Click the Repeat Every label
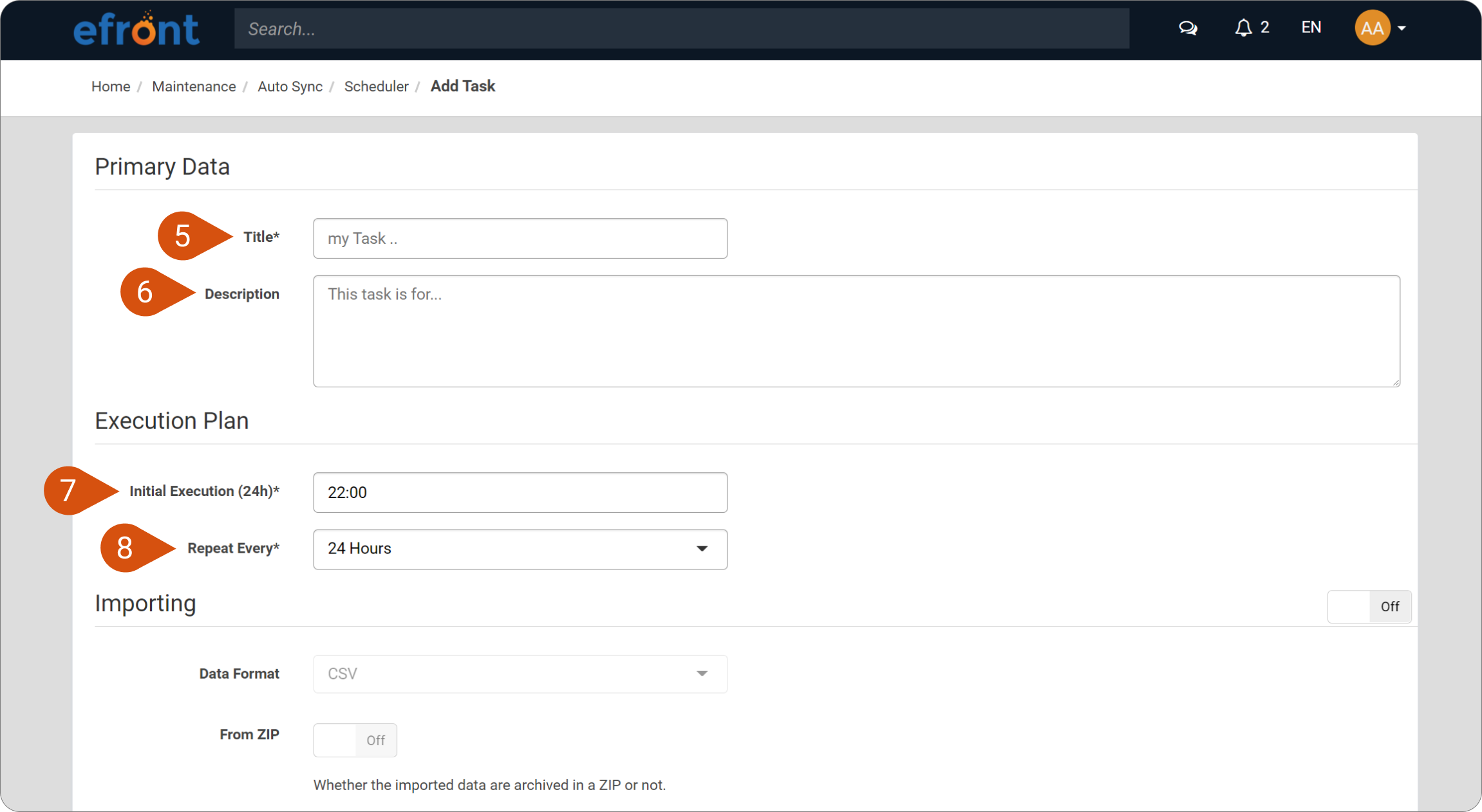Image resolution: width=1482 pixels, height=812 pixels. [x=233, y=548]
